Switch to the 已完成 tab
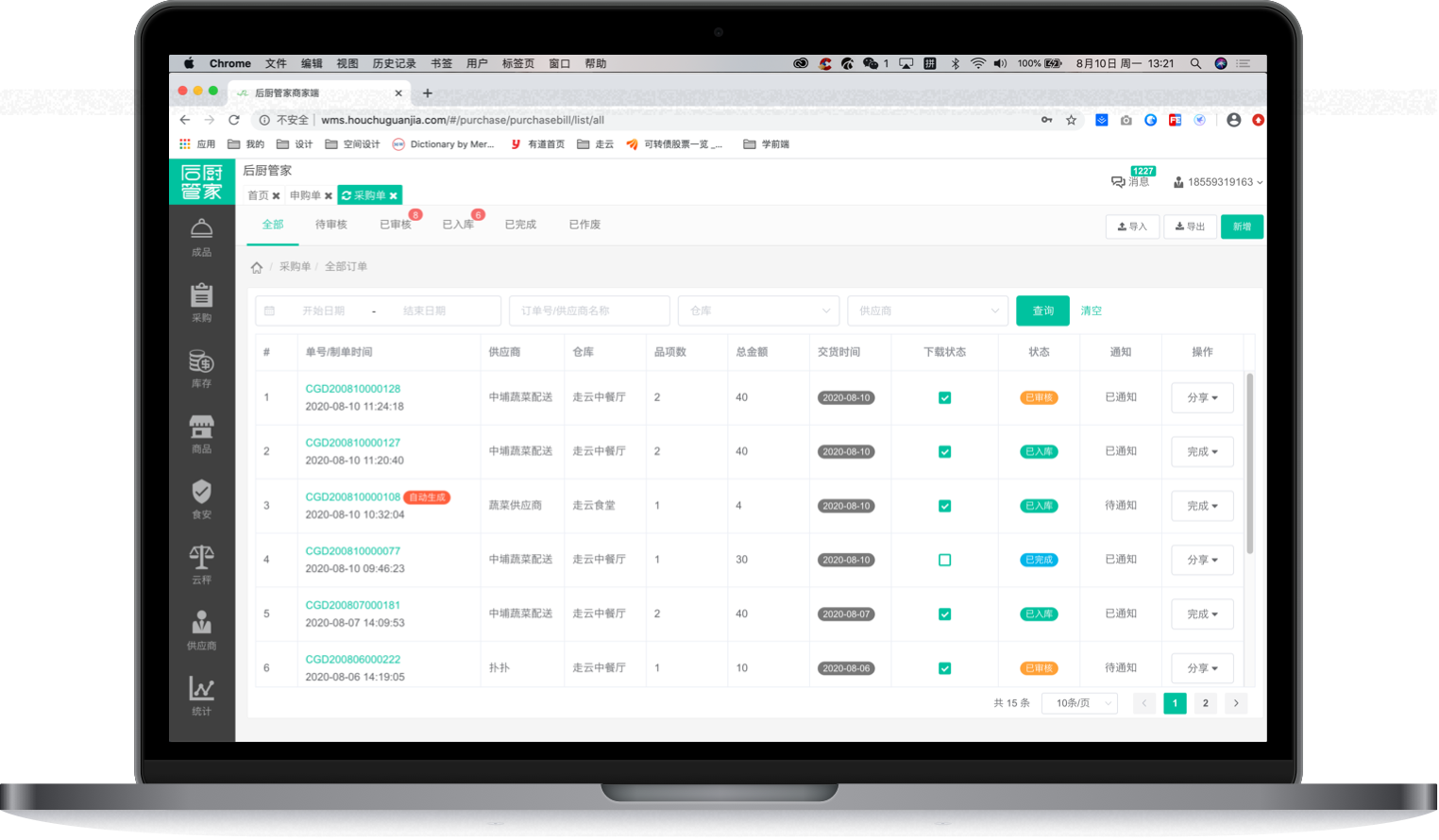 tap(520, 225)
